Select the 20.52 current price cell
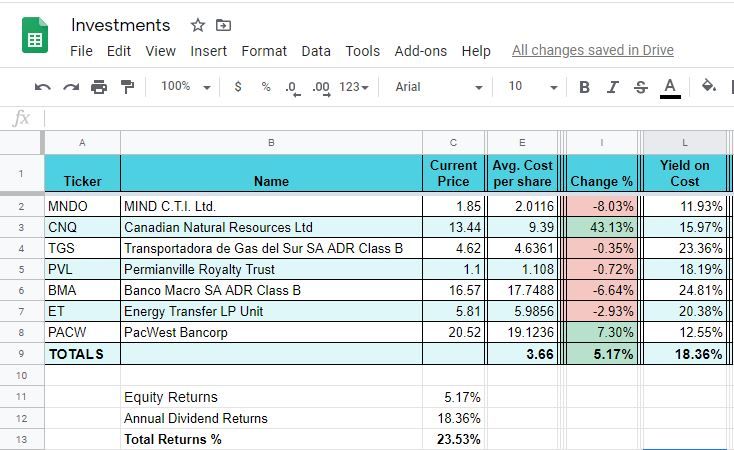Screen dimensions: 734x450 tap(453, 332)
